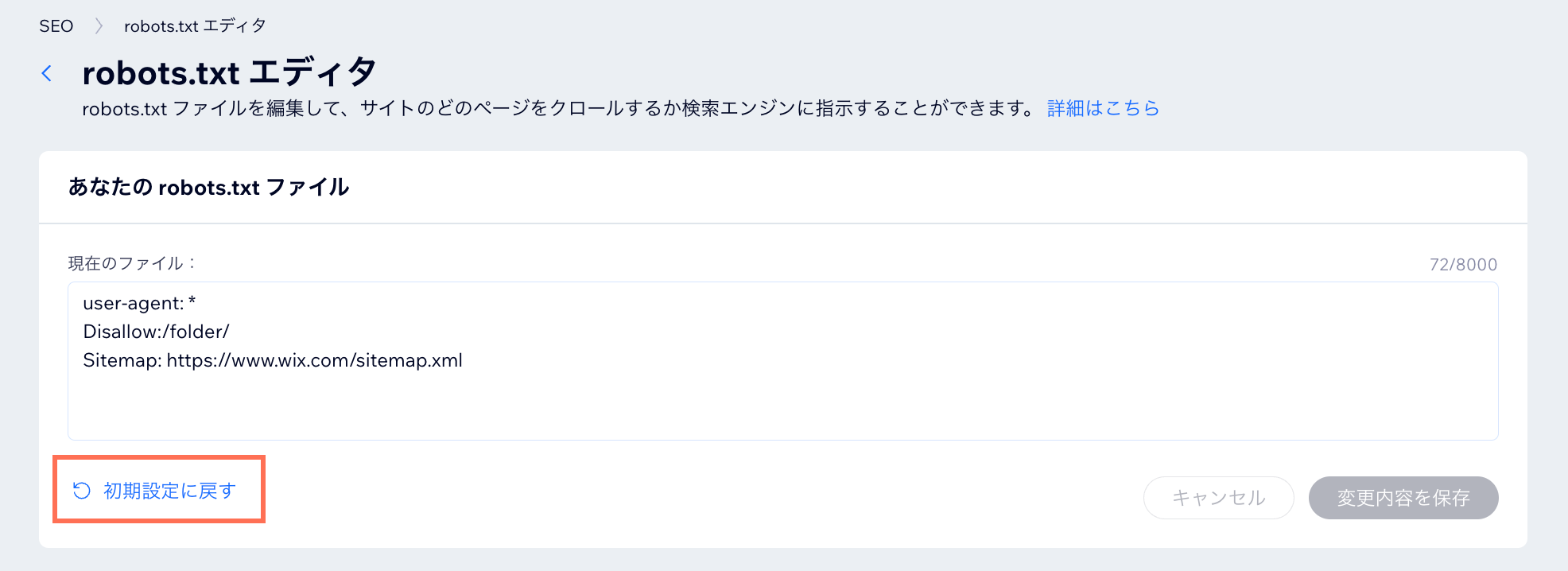
Task: Place cursor on the Disallow:/folder/ line
Action: [156, 332]
